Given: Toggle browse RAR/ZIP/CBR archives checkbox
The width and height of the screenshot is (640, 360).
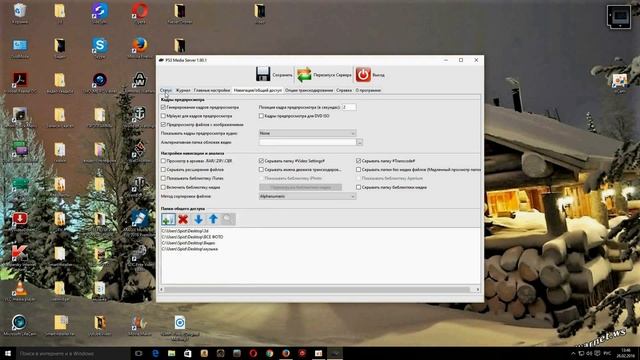Looking at the screenshot, I should point(163,161).
